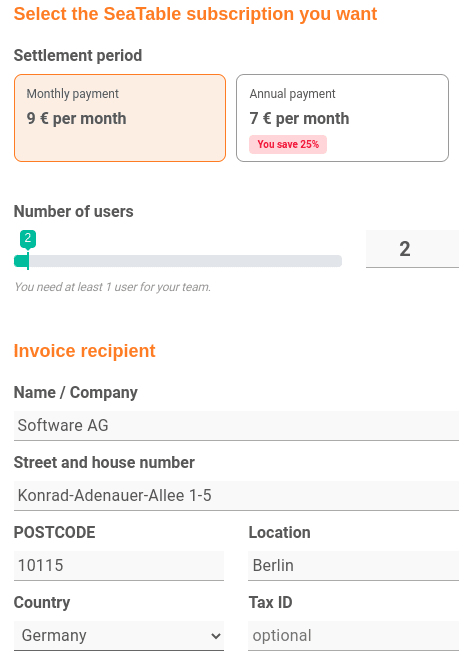Choose the Annual payment plan
The width and height of the screenshot is (469, 657).
click(x=342, y=118)
